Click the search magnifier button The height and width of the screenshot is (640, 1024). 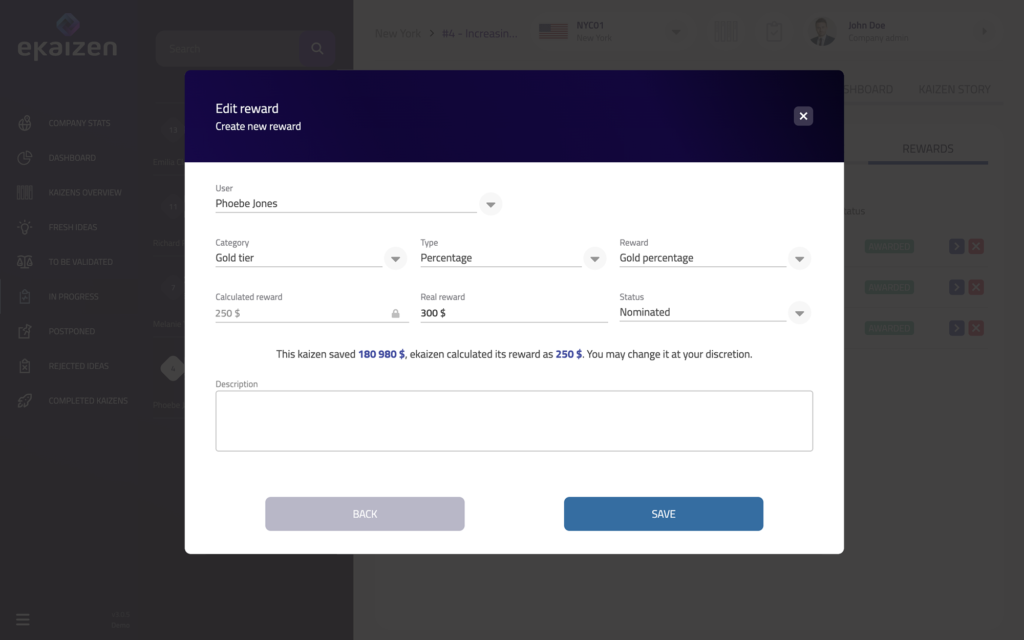click(317, 48)
